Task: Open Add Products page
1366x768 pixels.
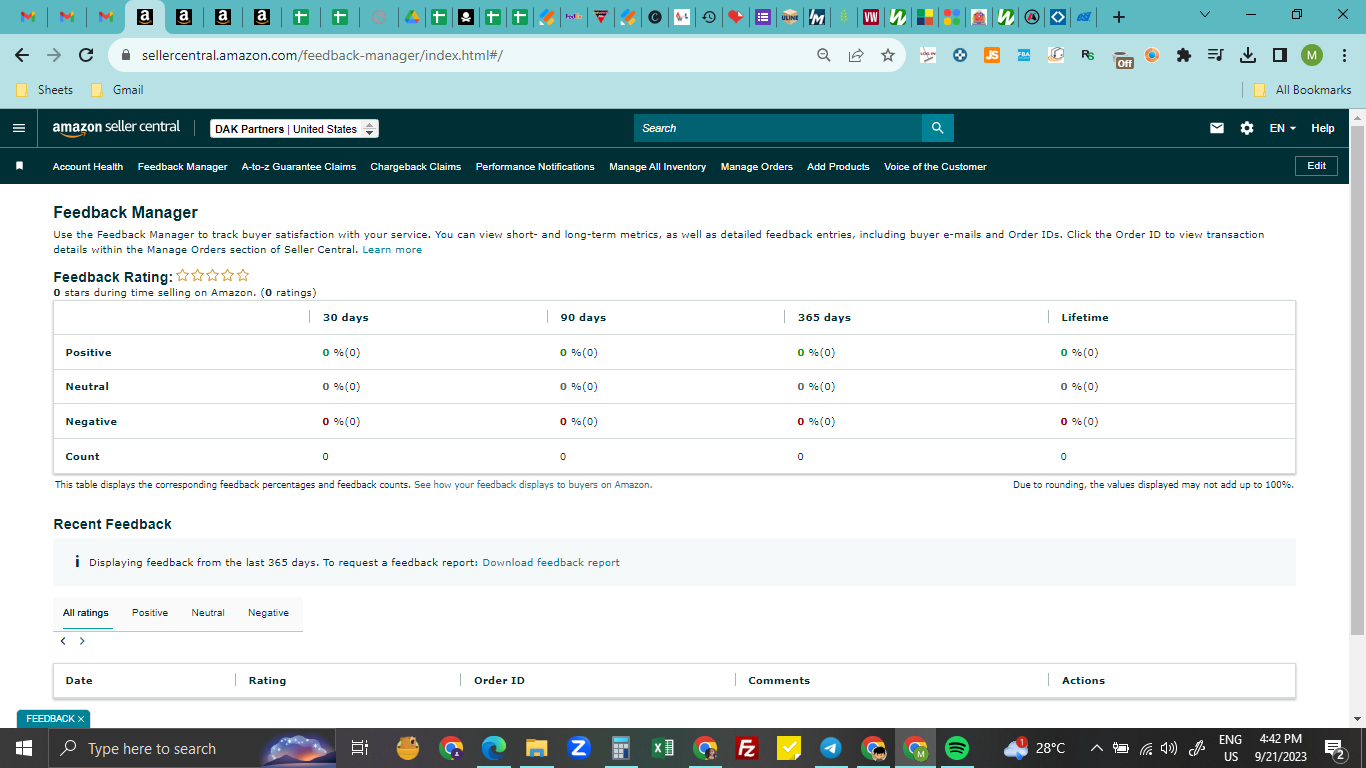Action: 838,167
